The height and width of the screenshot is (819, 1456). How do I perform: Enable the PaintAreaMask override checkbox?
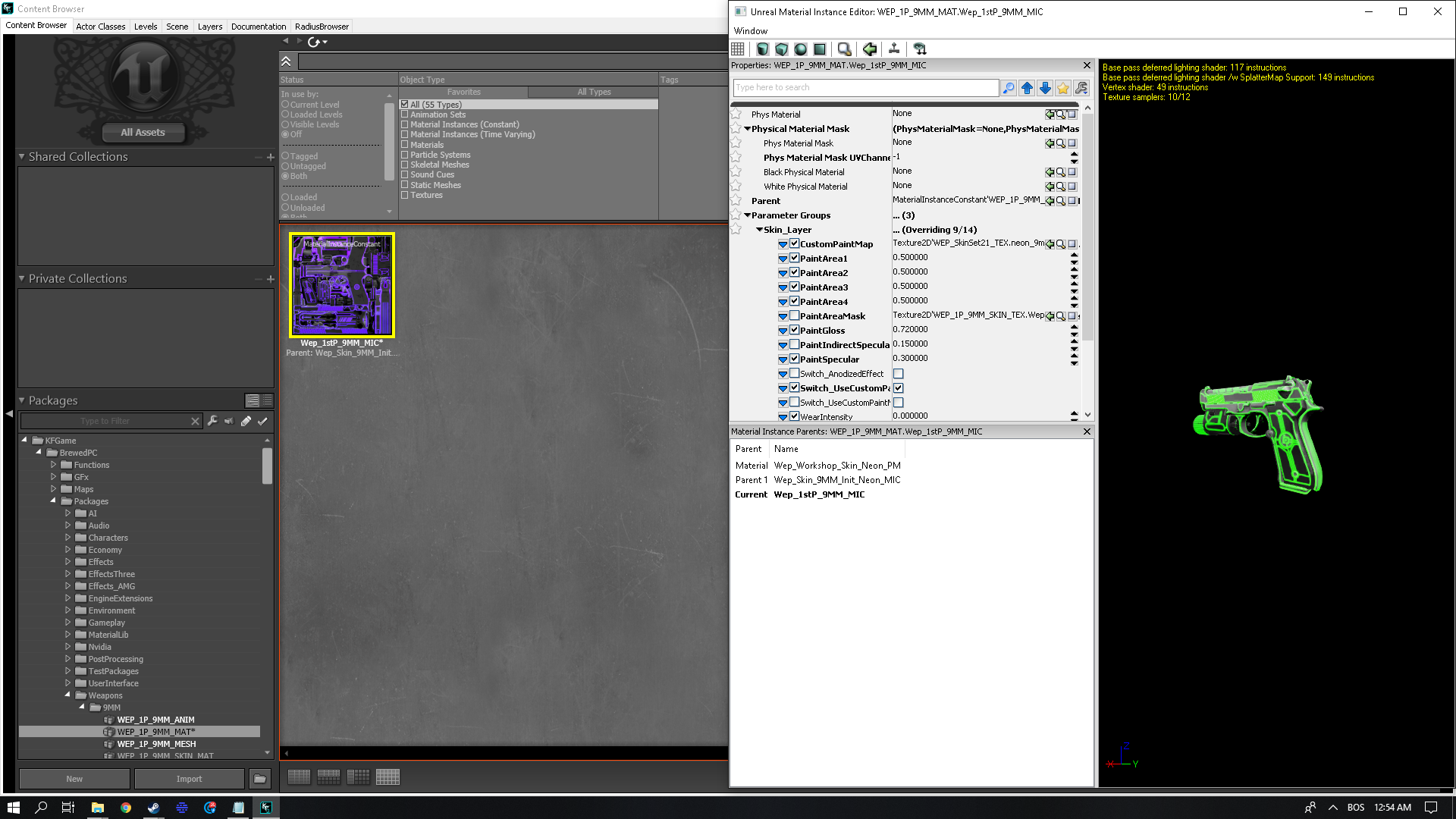(x=795, y=315)
